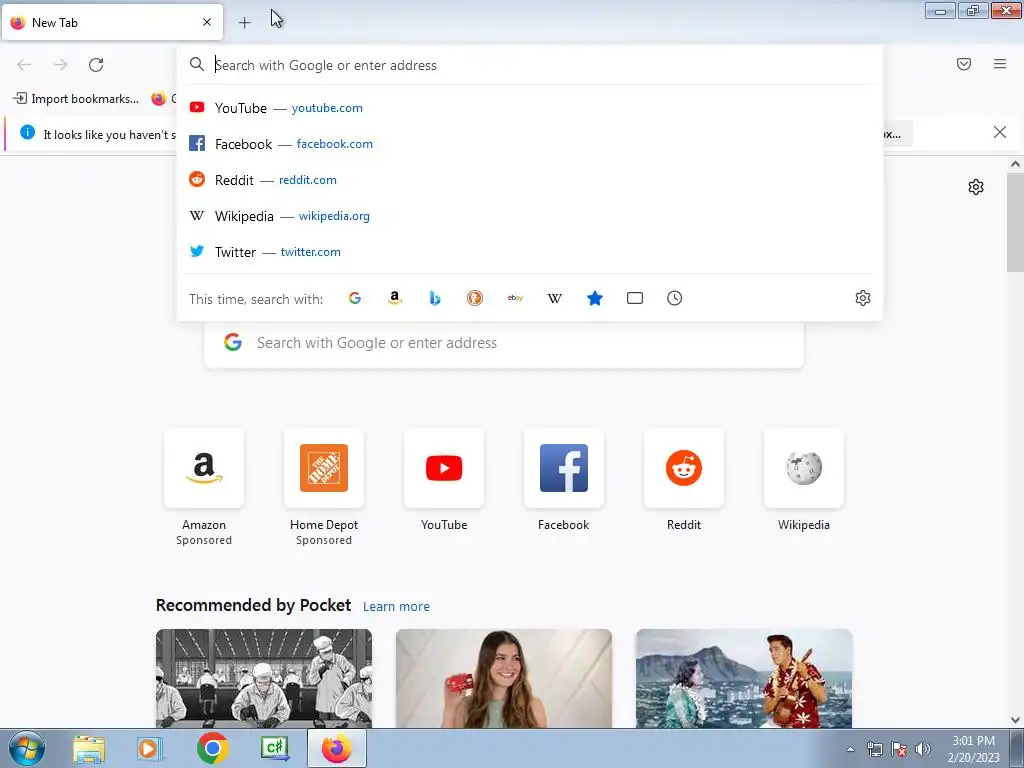Screen dimensions: 1024x768
Task: Search history with clock icon
Action: [675, 298]
